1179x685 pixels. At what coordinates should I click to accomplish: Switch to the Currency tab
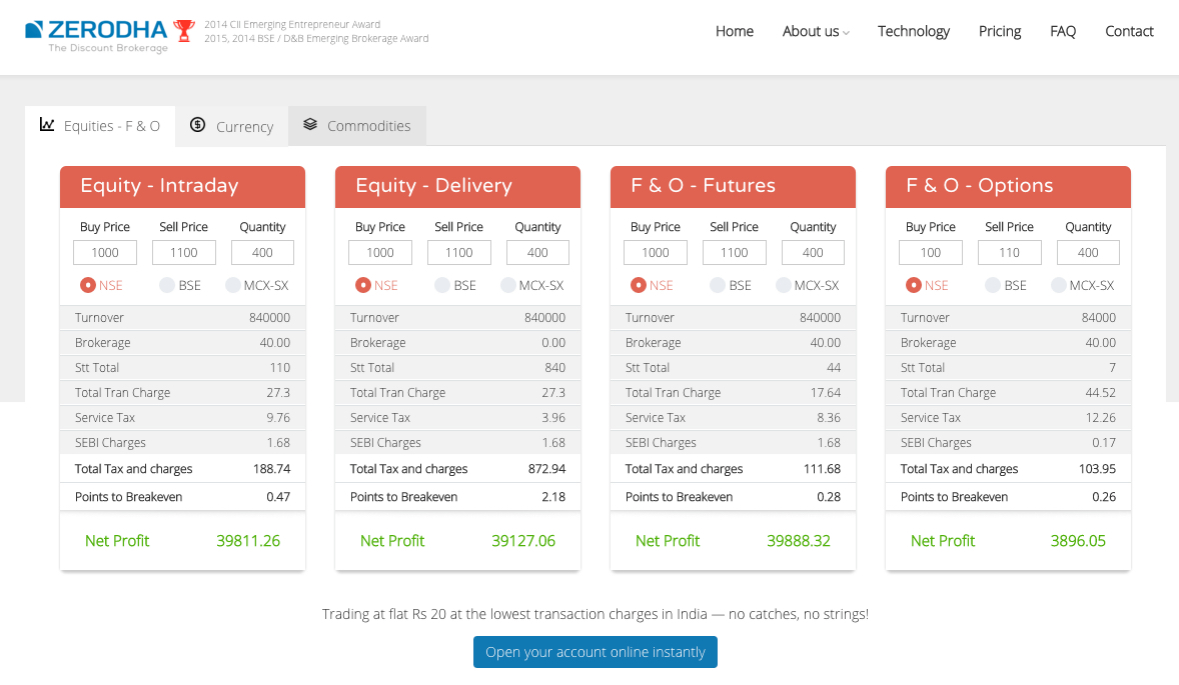(x=232, y=126)
